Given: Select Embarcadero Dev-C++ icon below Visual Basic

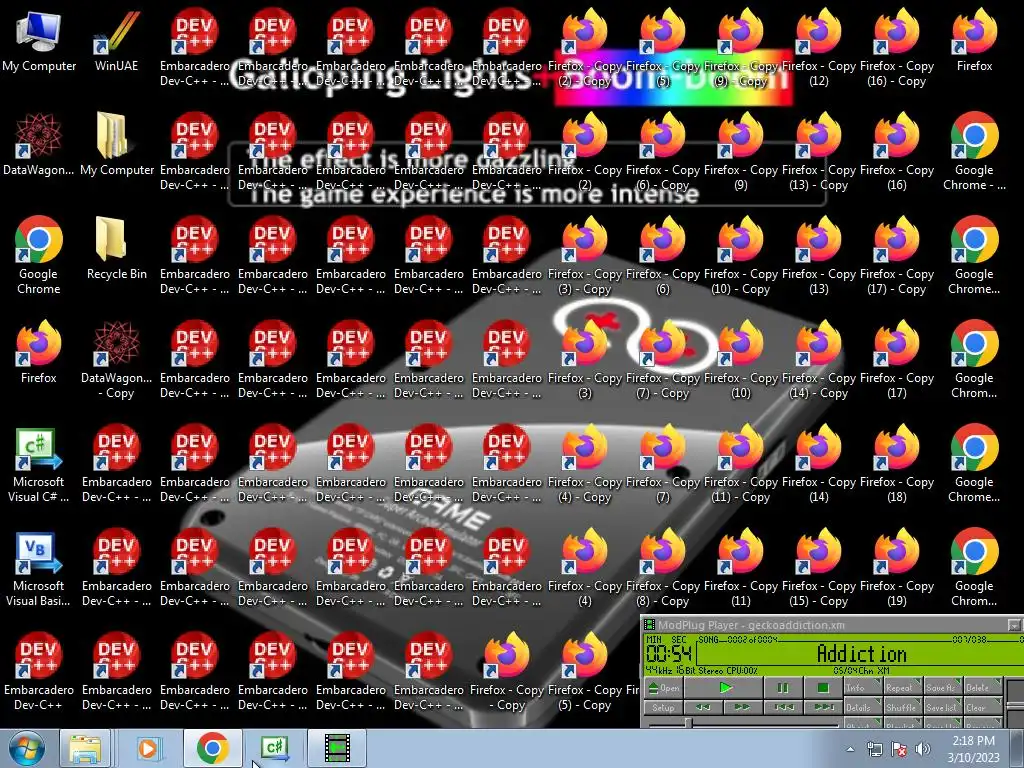Looking at the screenshot, I should pyautogui.click(x=39, y=672).
